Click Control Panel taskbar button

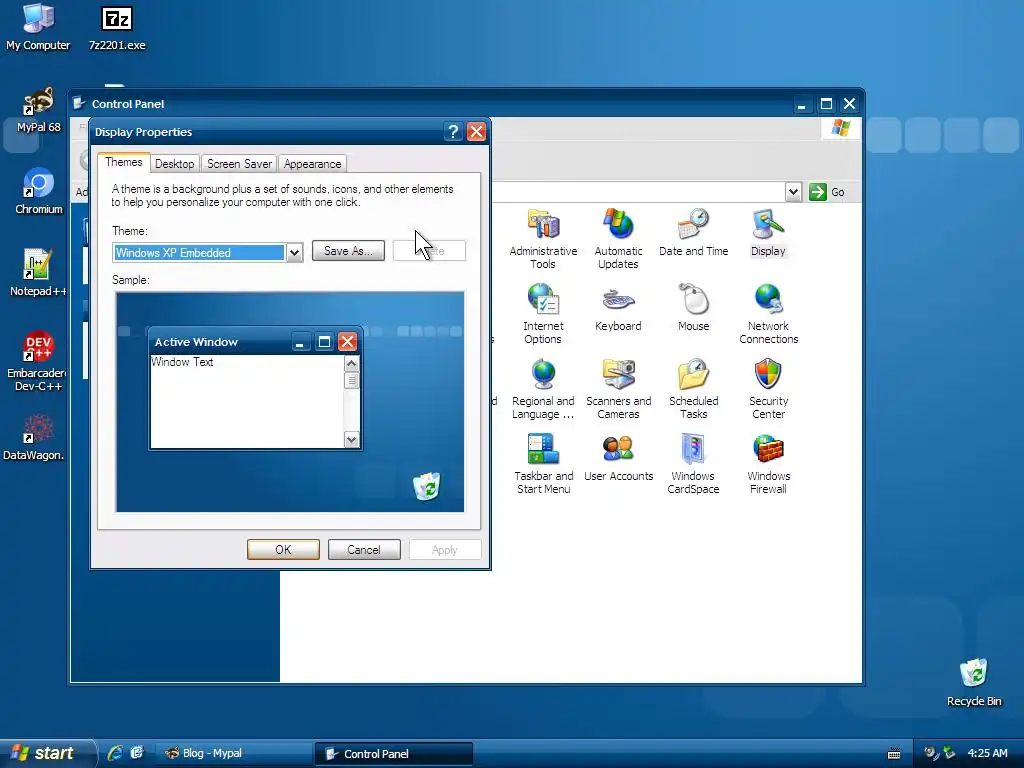coord(393,754)
